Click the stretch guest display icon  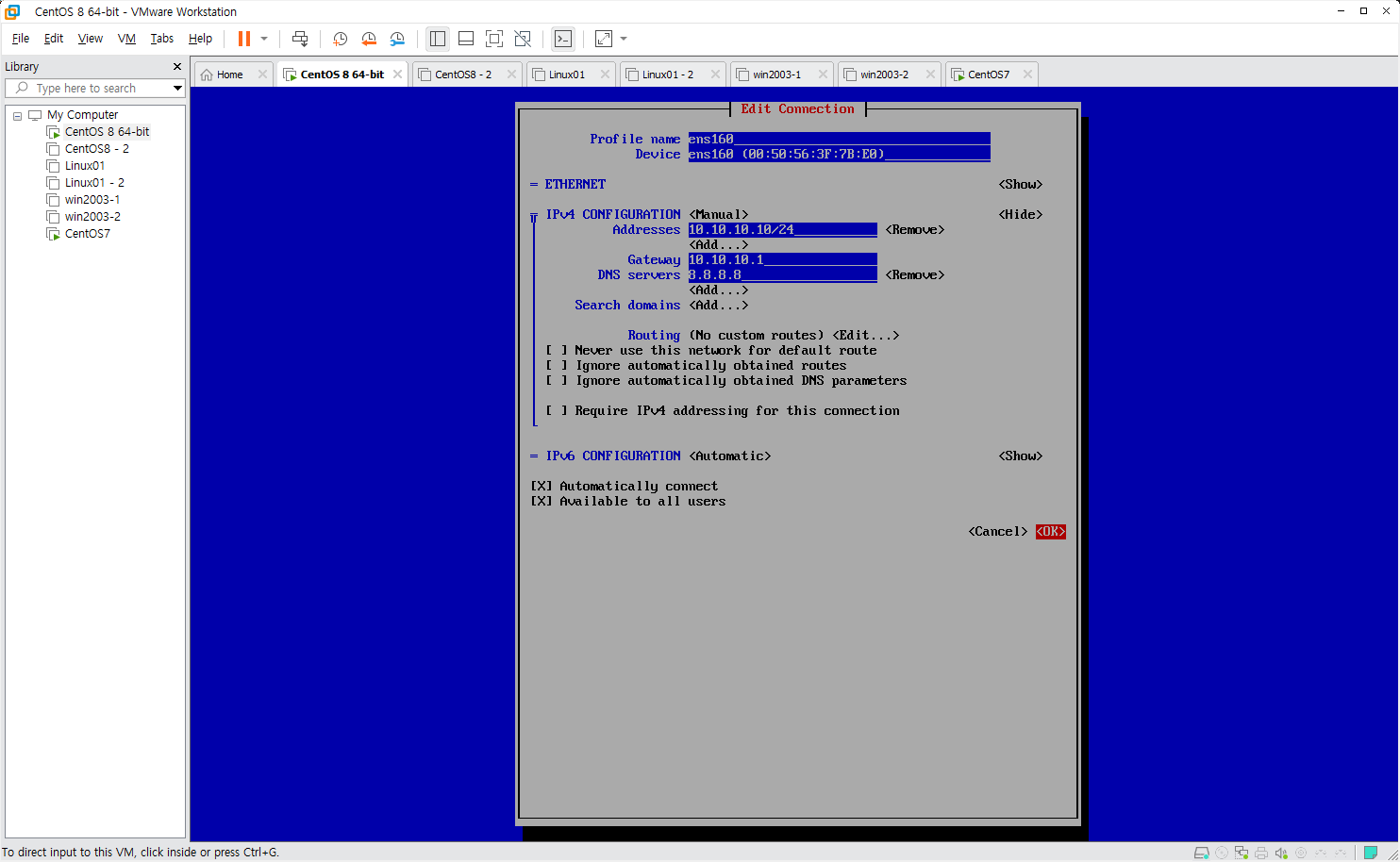click(x=604, y=39)
